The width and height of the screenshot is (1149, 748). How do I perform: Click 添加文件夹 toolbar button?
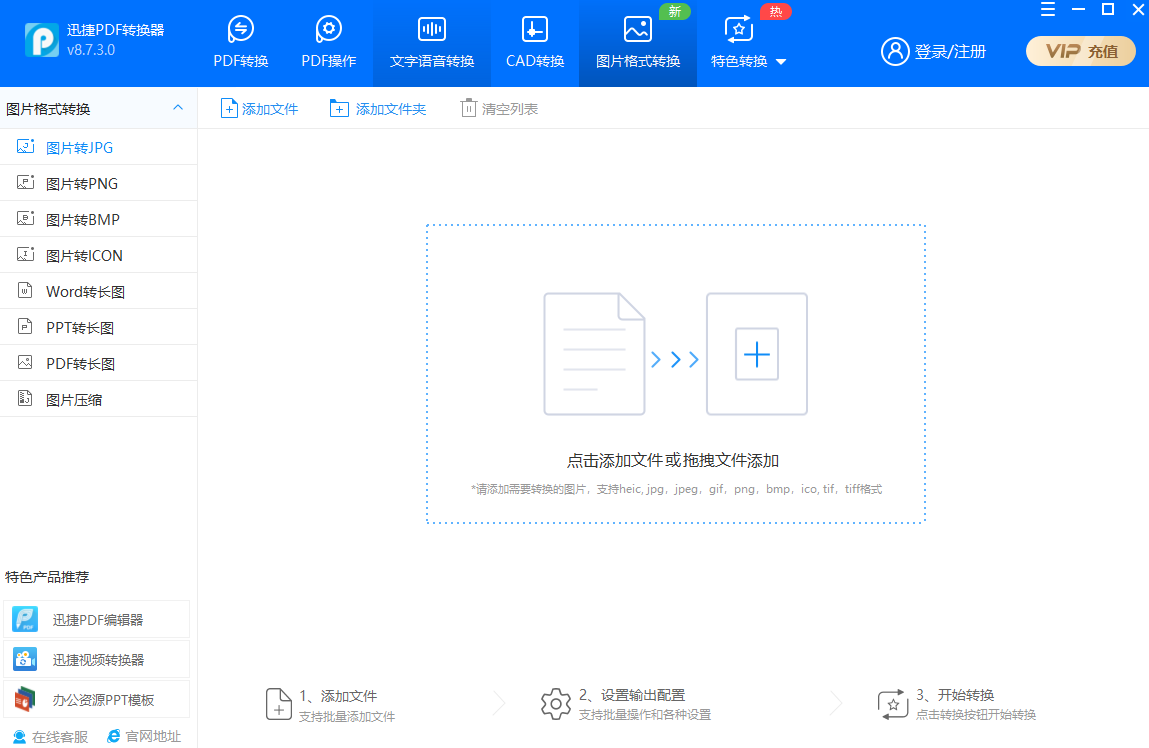coord(378,108)
